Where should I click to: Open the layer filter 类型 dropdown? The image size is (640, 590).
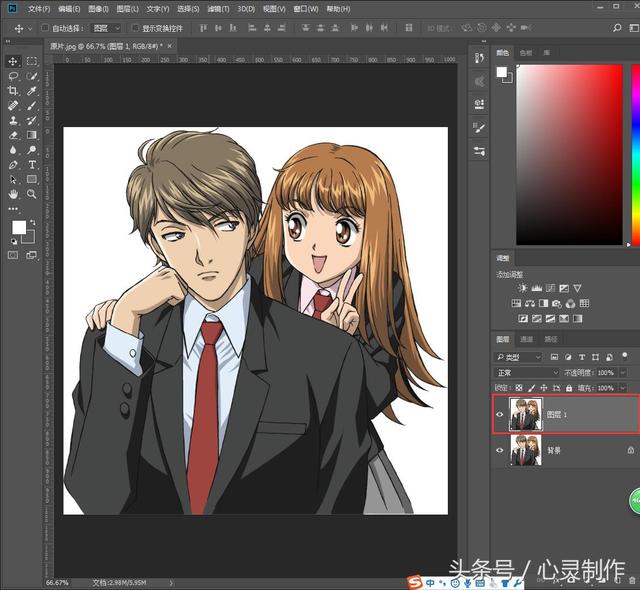point(518,357)
